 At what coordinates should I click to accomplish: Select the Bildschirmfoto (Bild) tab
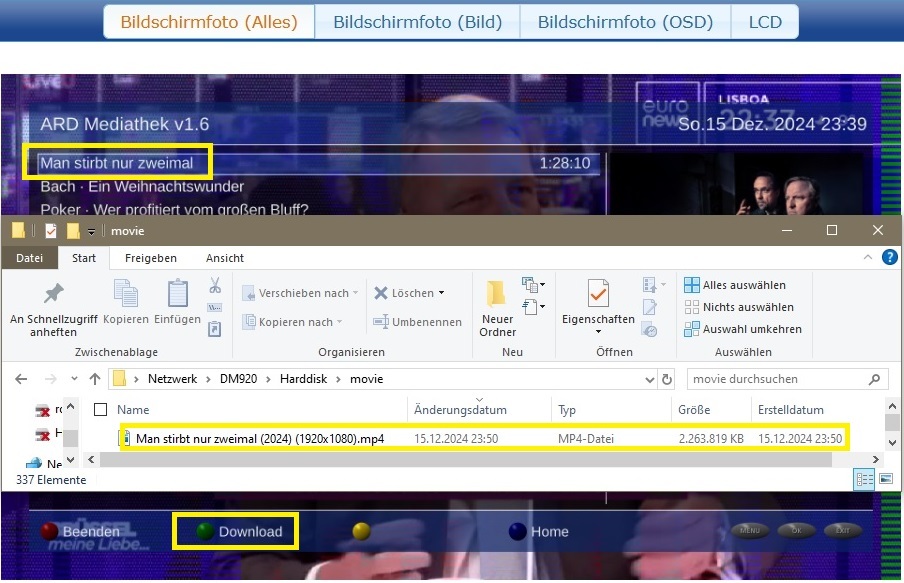pyautogui.click(x=417, y=22)
